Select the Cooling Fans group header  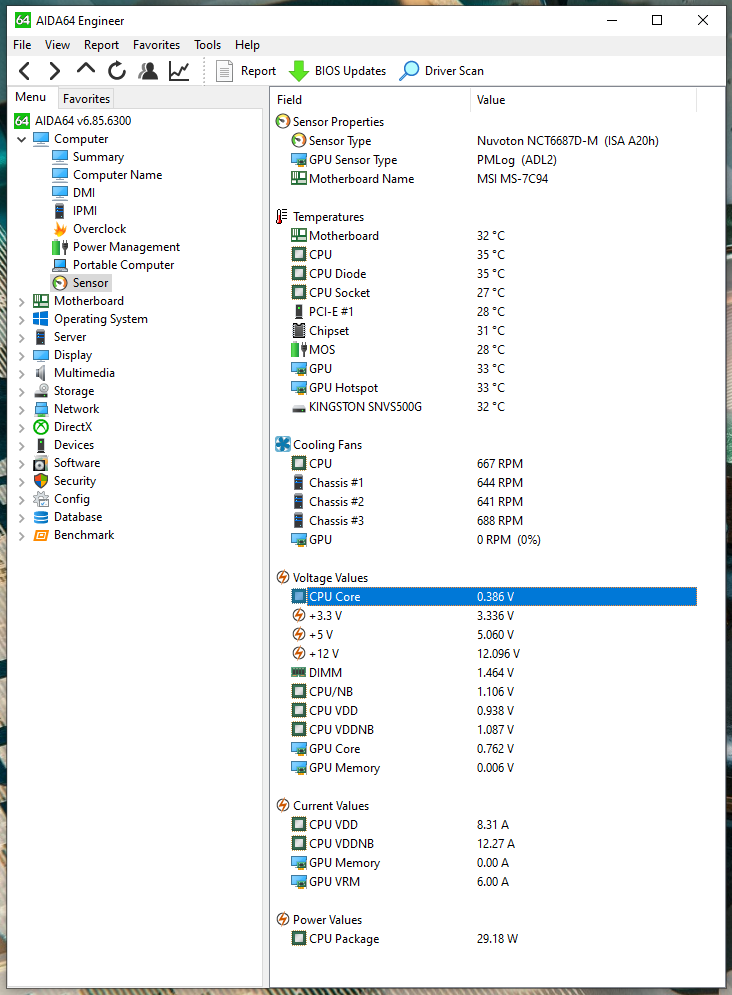click(319, 445)
